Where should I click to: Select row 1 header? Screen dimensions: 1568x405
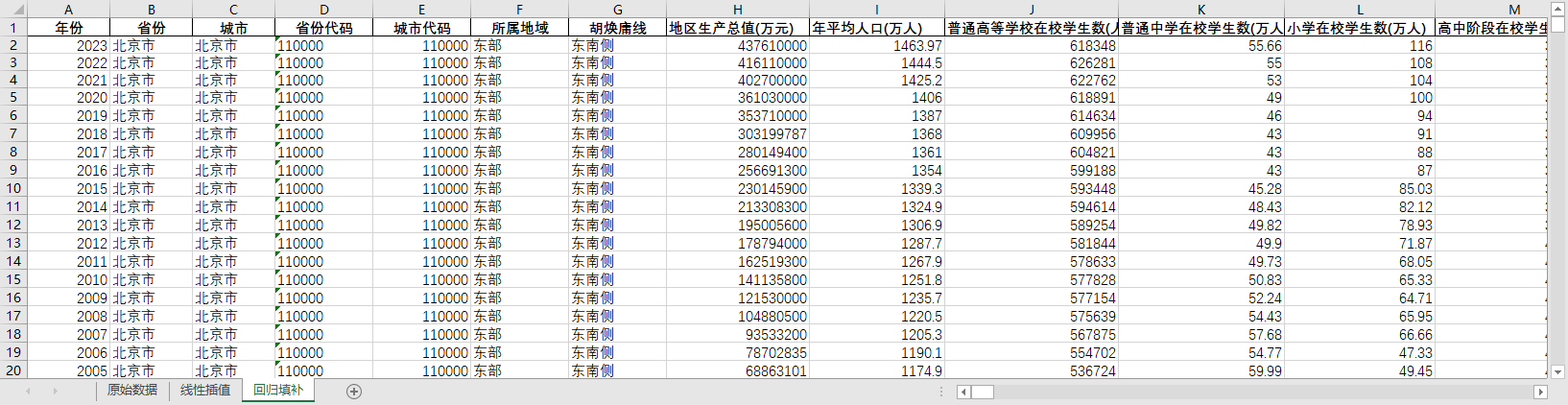click(12, 27)
